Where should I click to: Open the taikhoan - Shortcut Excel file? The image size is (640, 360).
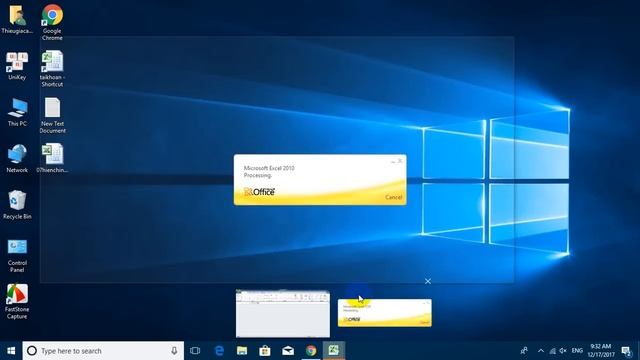(52, 69)
